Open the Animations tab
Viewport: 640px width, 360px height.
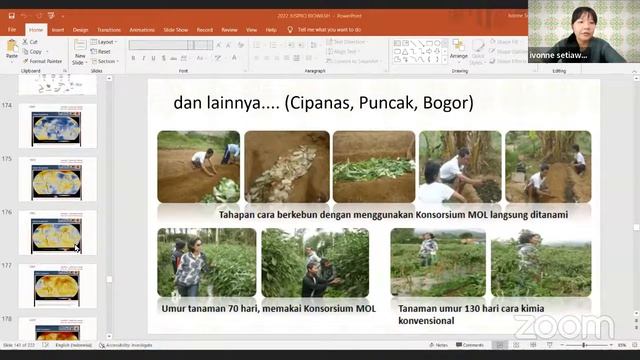tap(142, 30)
